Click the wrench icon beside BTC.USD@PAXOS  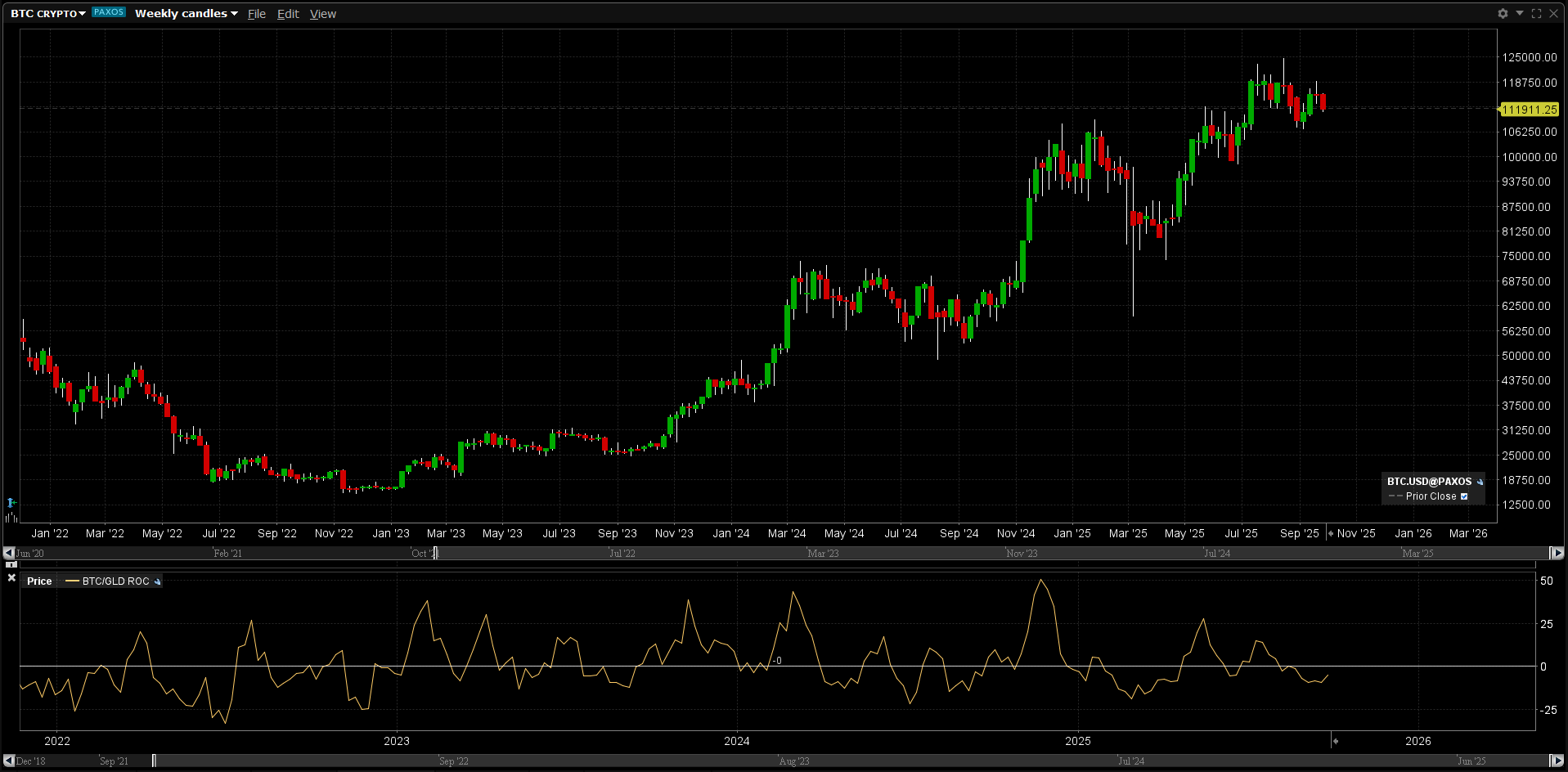tap(1480, 482)
